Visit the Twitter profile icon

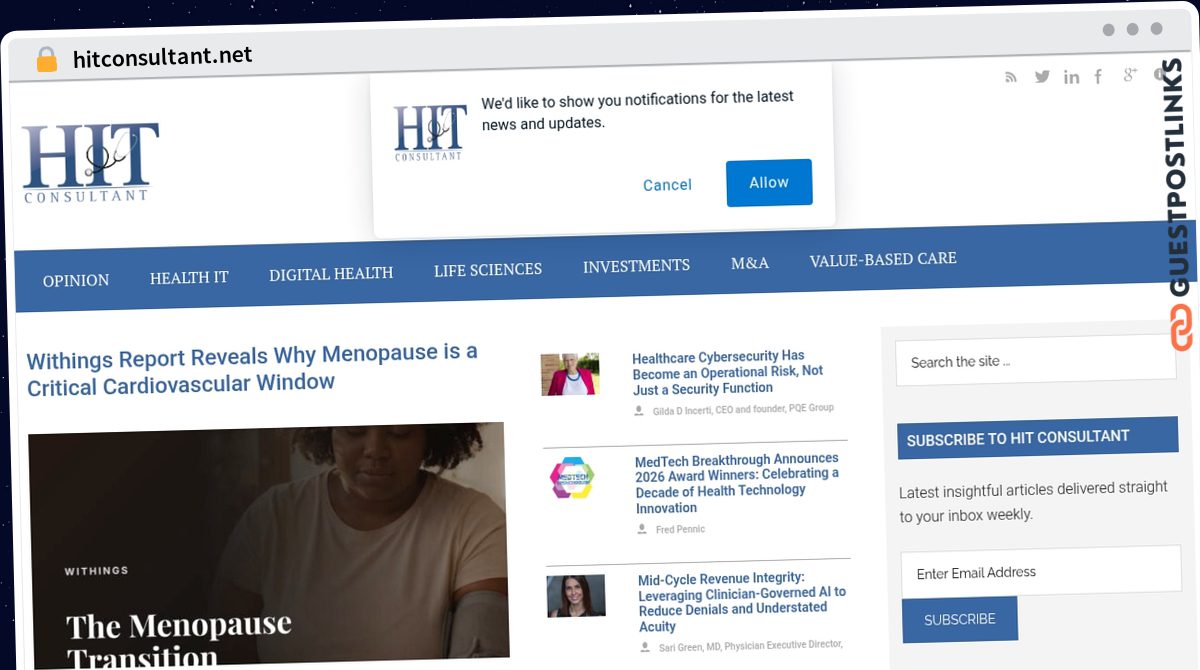tap(1042, 77)
